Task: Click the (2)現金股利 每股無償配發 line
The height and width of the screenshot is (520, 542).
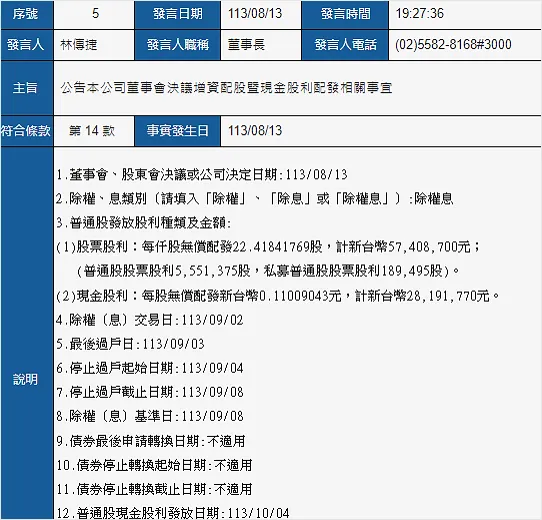Action: tap(278, 296)
